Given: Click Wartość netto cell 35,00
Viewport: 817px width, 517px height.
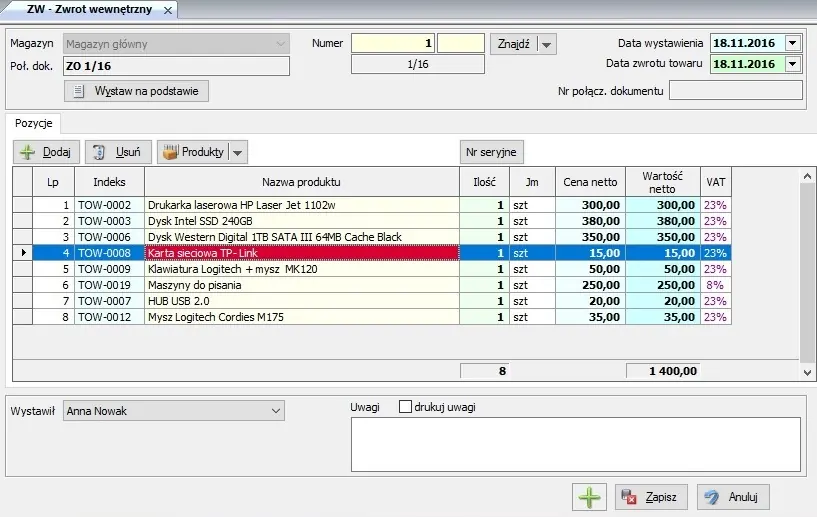Looking at the screenshot, I should (663, 317).
